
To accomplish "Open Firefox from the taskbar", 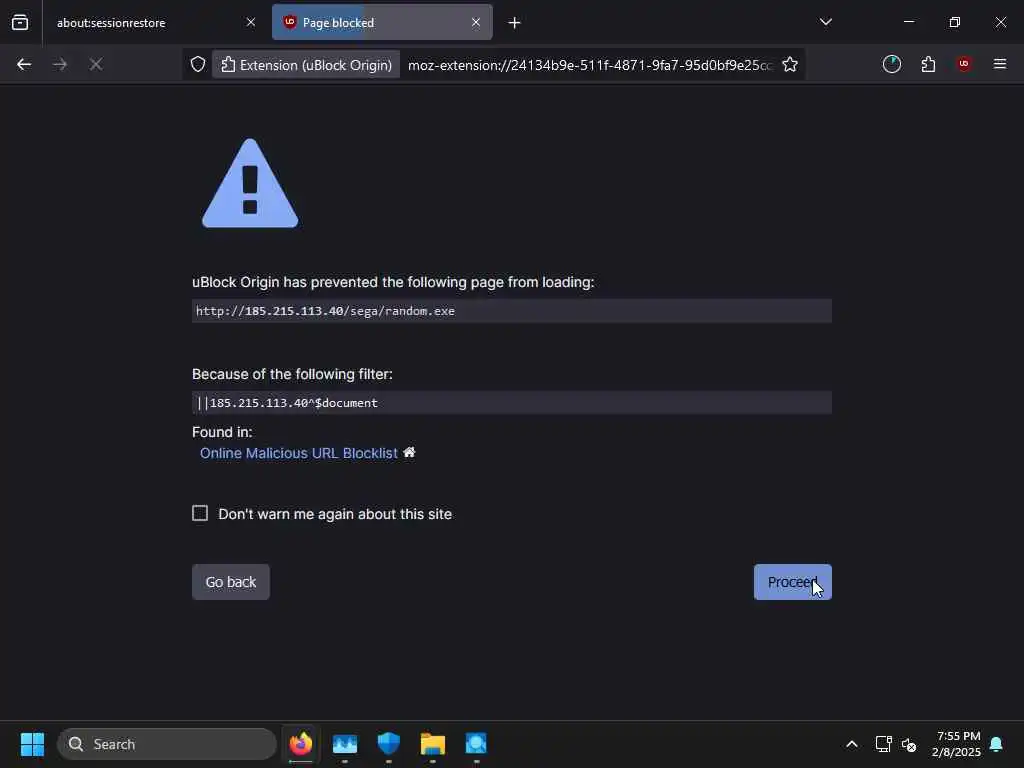I will point(300,744).
